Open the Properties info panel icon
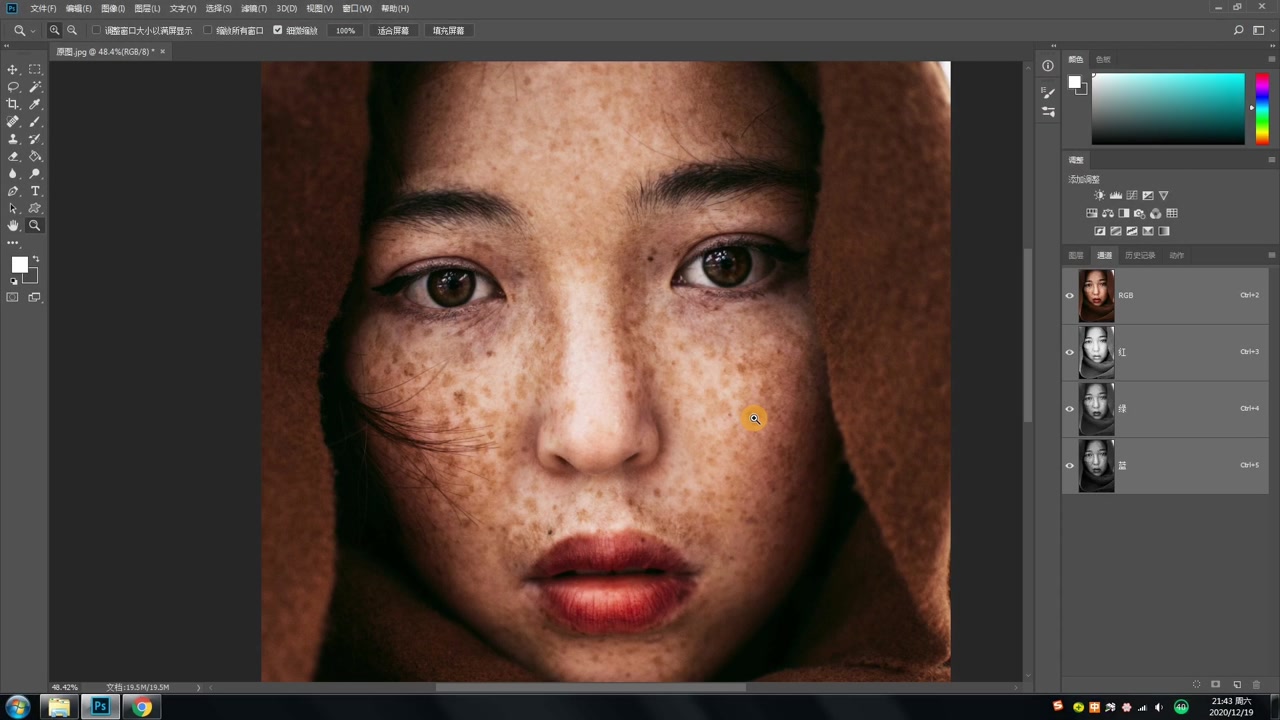Image resolution: width=1280 pixels, height=720 pixels. point(1048,66)
